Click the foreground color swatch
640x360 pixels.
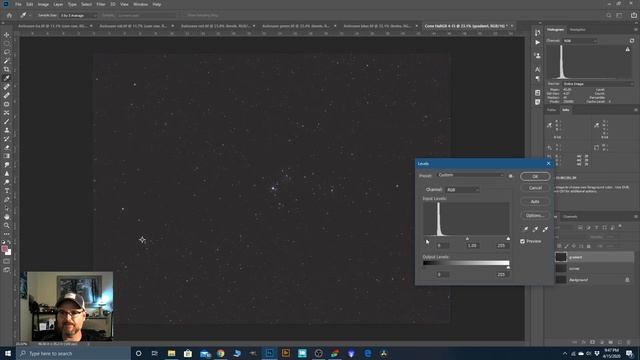click(4, 249)
